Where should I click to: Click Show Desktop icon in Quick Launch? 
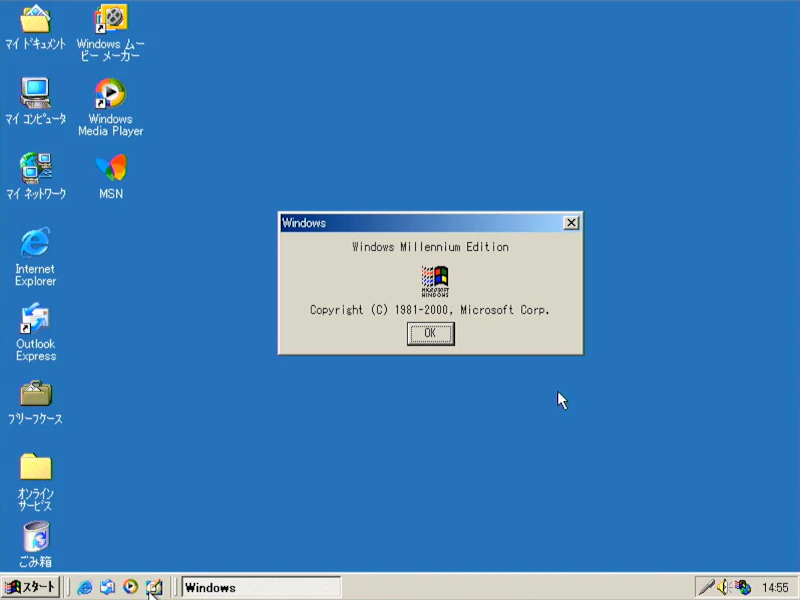click(x=154, y=587)
